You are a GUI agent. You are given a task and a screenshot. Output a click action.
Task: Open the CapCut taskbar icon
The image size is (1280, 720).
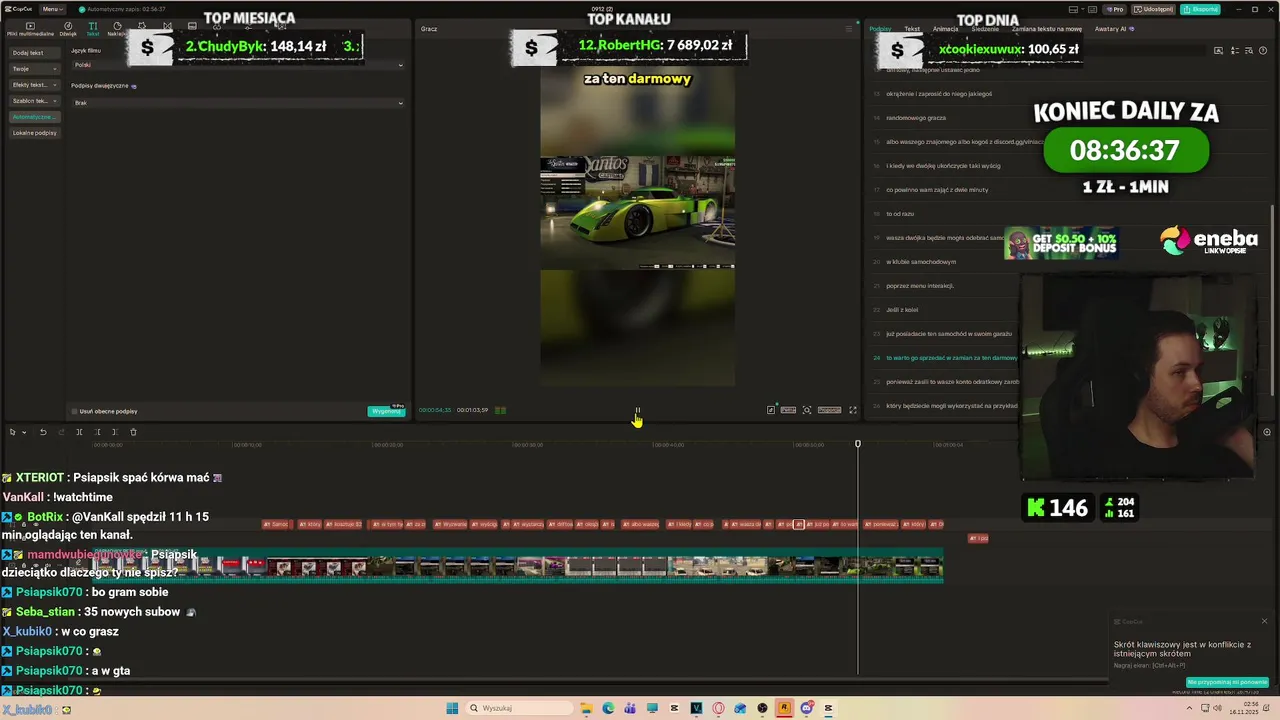tap(828, 708)
